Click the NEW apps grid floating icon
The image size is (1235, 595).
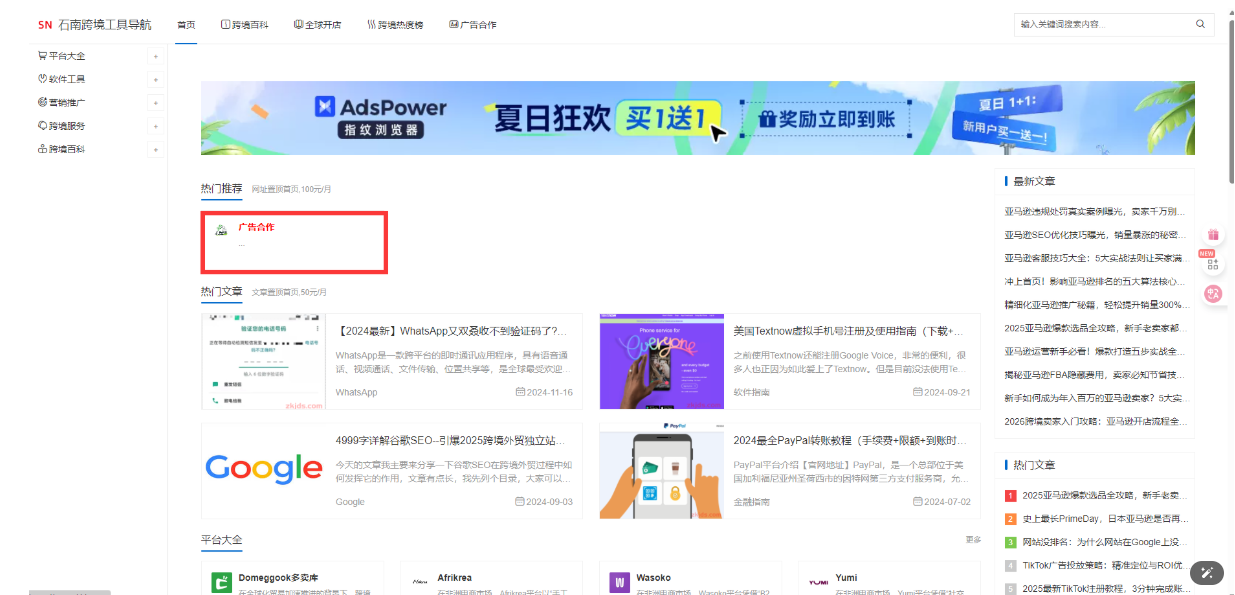click(x=1211, y=263)
